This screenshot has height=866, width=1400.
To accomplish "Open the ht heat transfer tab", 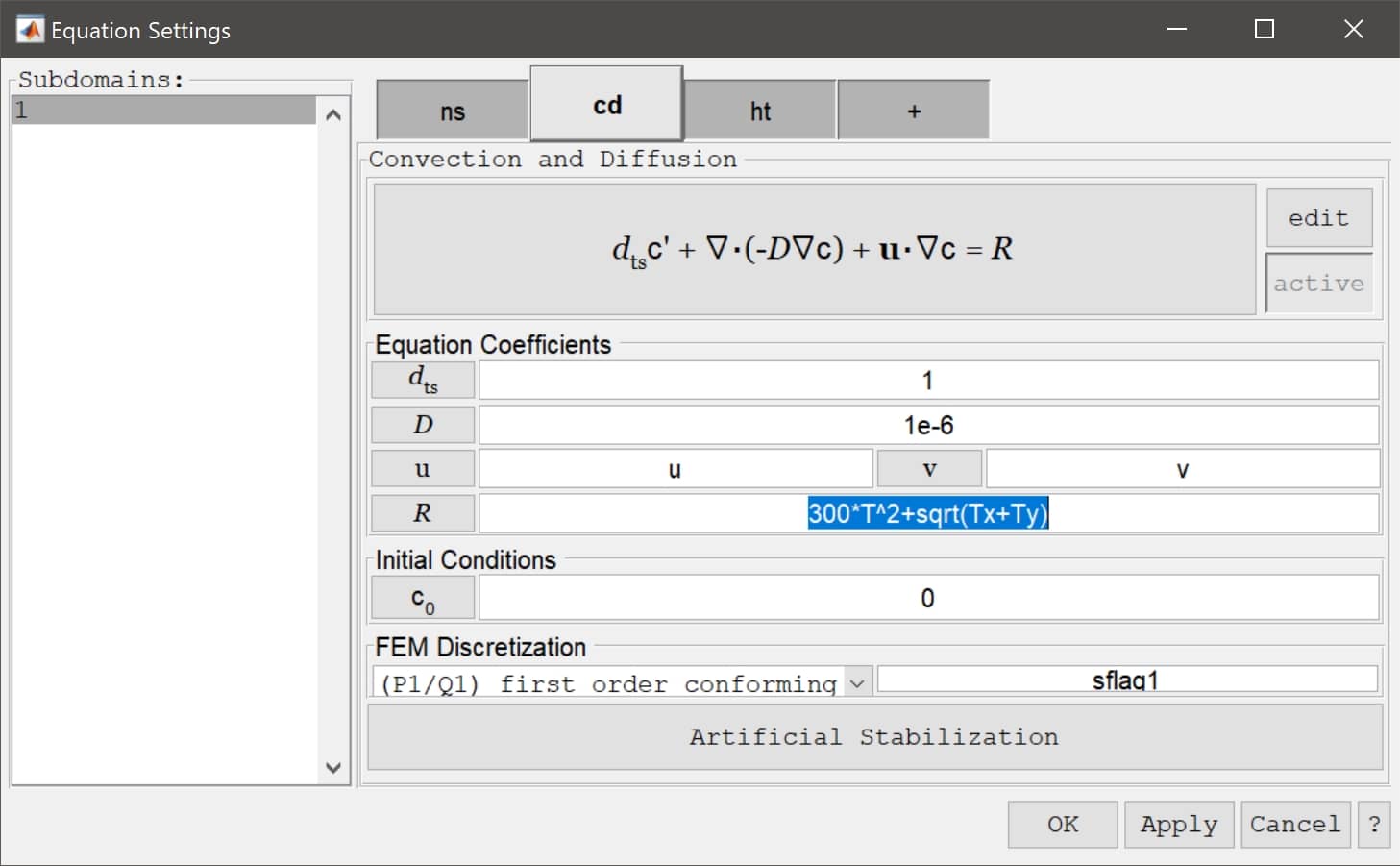I will coord(760,111).
